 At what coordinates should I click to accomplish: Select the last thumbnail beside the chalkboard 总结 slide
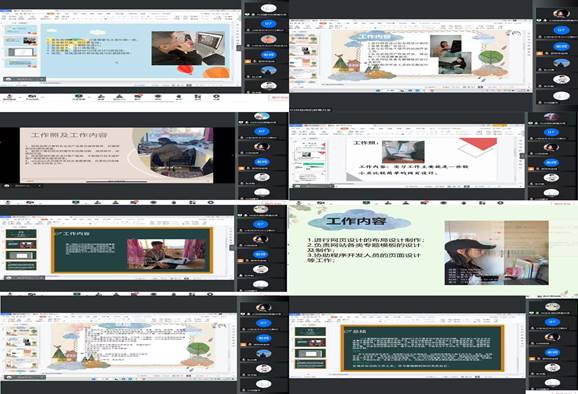[x=310, y=364]
